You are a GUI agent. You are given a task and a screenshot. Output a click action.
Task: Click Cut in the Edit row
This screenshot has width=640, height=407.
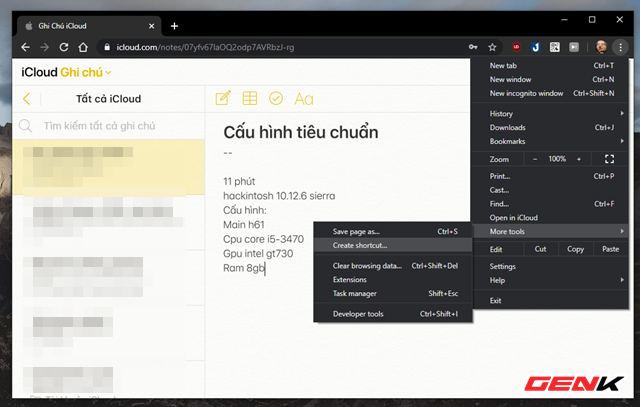pyautogui.click(x=540, y=249)
